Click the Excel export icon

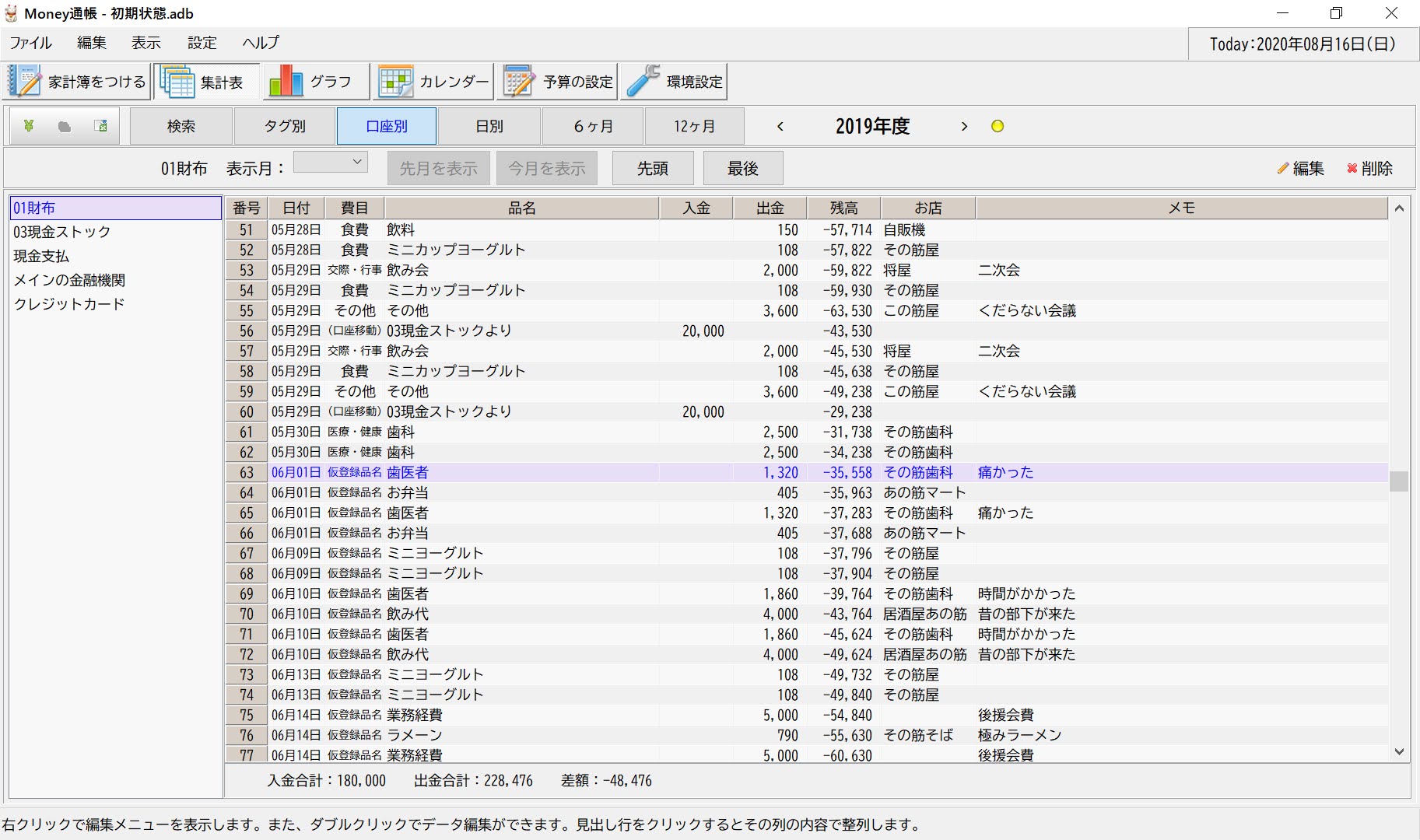click(x=100, y=126)
